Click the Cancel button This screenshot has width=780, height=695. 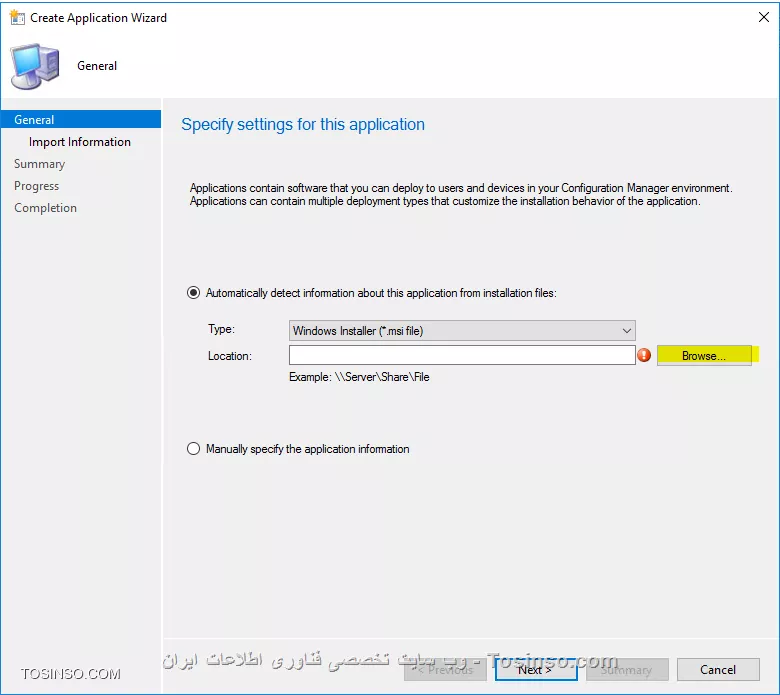click(x=718, y=670)
